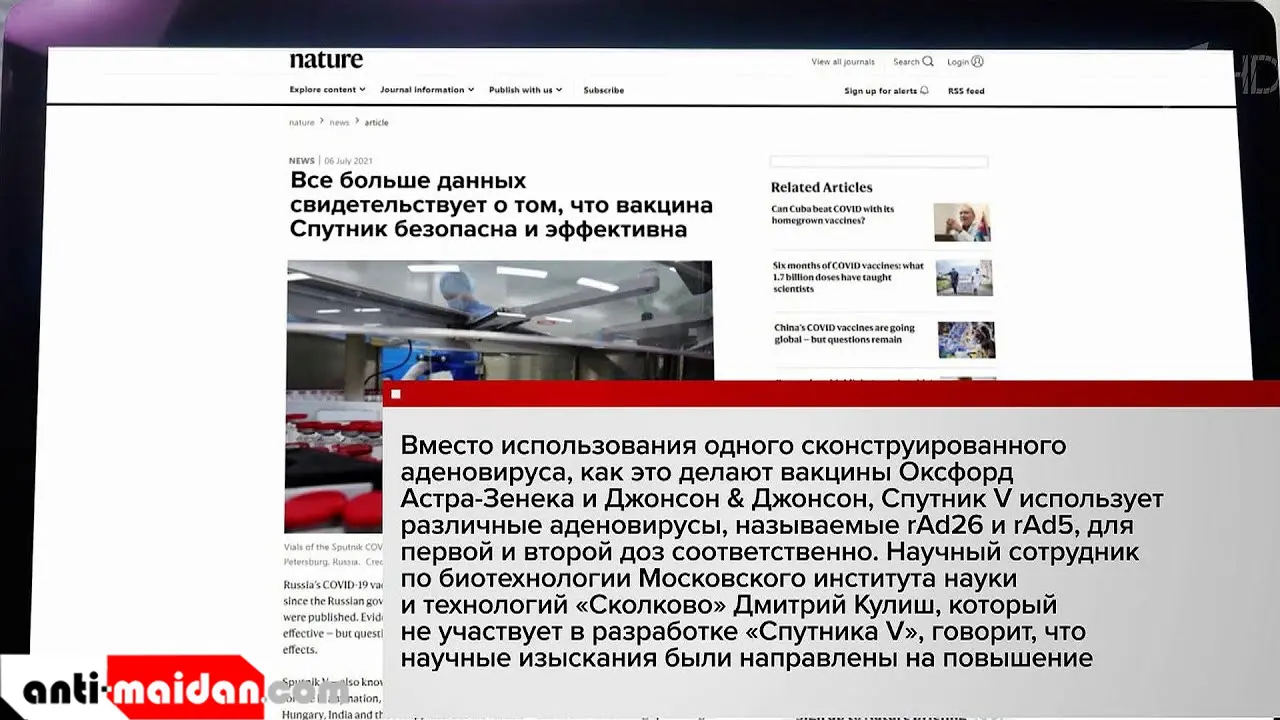Viewport: 1280px width, 720px height.
Task: Expand the Journal information dropdown
Action: (x=427, y=90)
